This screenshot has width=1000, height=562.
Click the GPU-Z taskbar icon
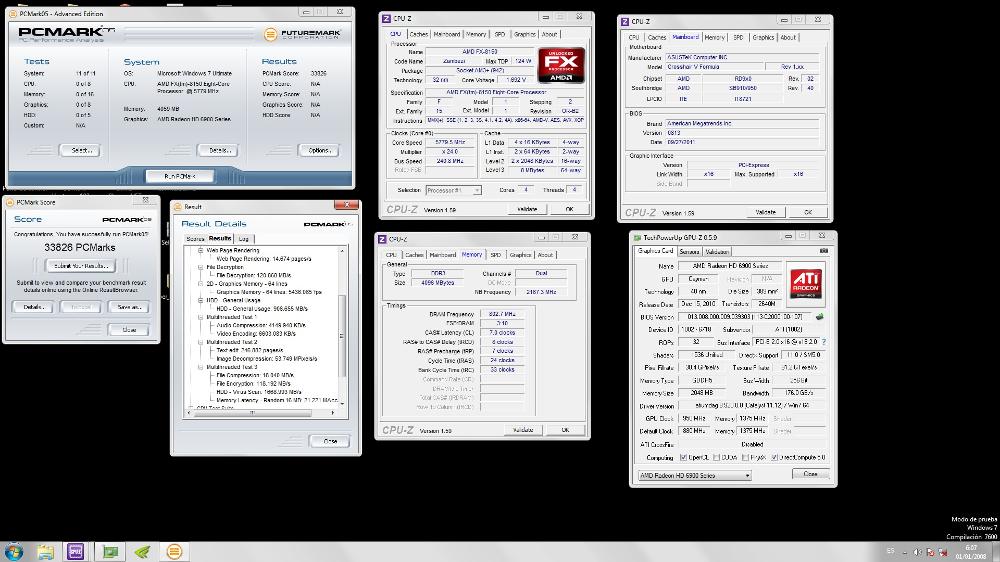tap(110, 552)
